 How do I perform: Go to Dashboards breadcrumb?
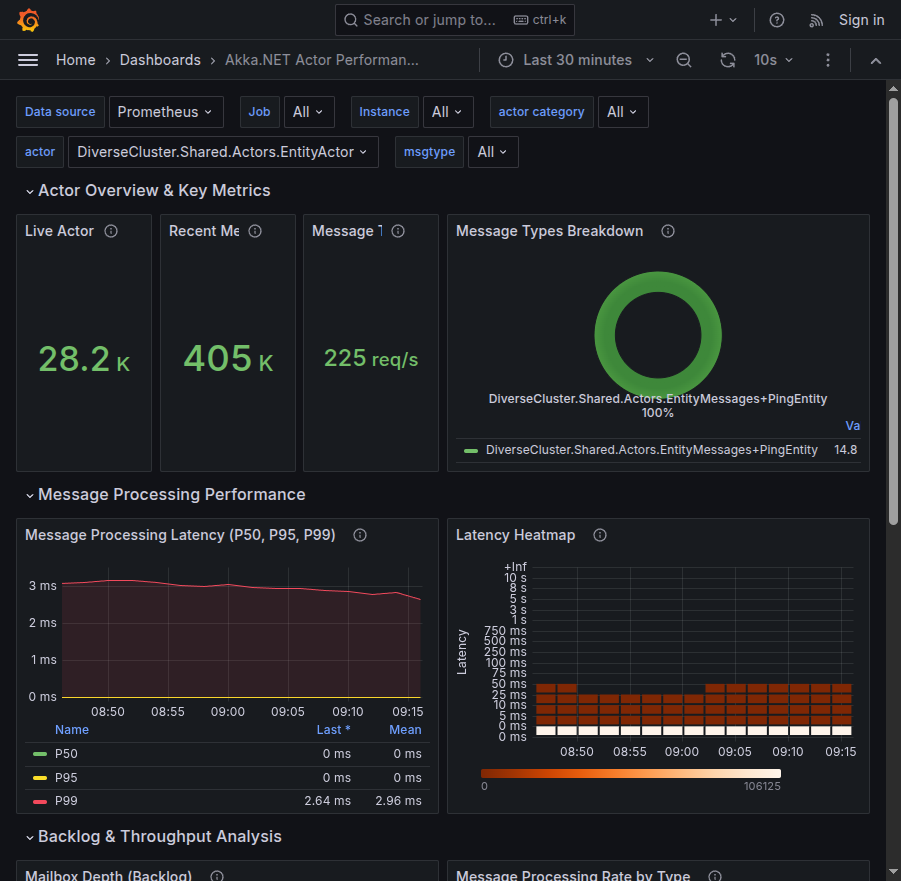[160, 60]
